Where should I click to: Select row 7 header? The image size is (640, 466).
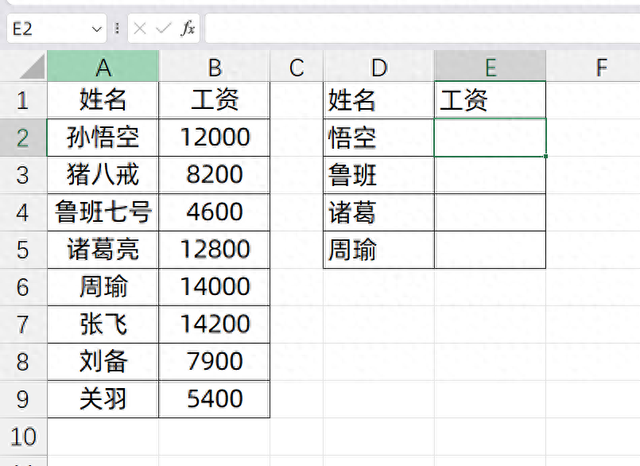(23, 325)
